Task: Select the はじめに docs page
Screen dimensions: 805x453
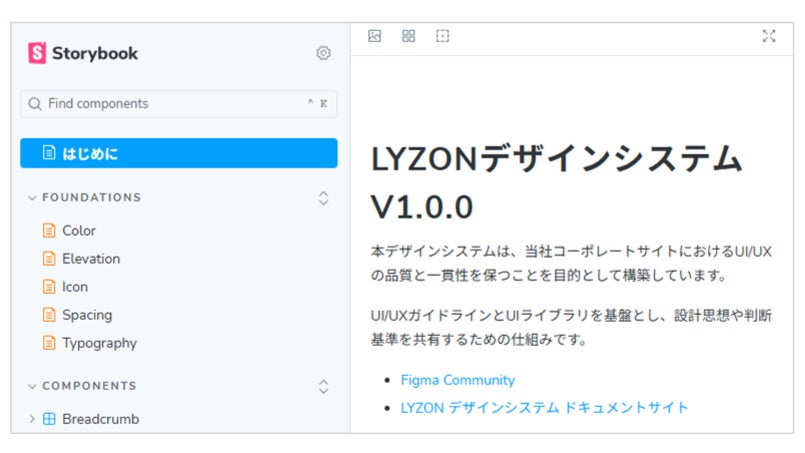Action: 179,153
